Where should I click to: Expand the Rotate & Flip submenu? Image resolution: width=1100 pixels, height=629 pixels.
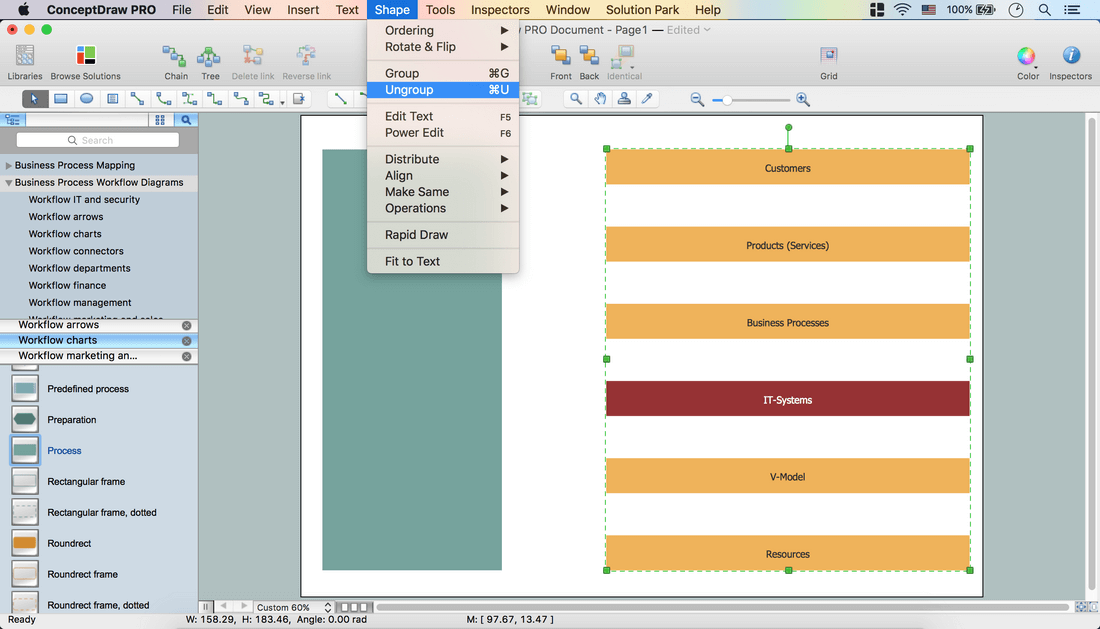443,47
